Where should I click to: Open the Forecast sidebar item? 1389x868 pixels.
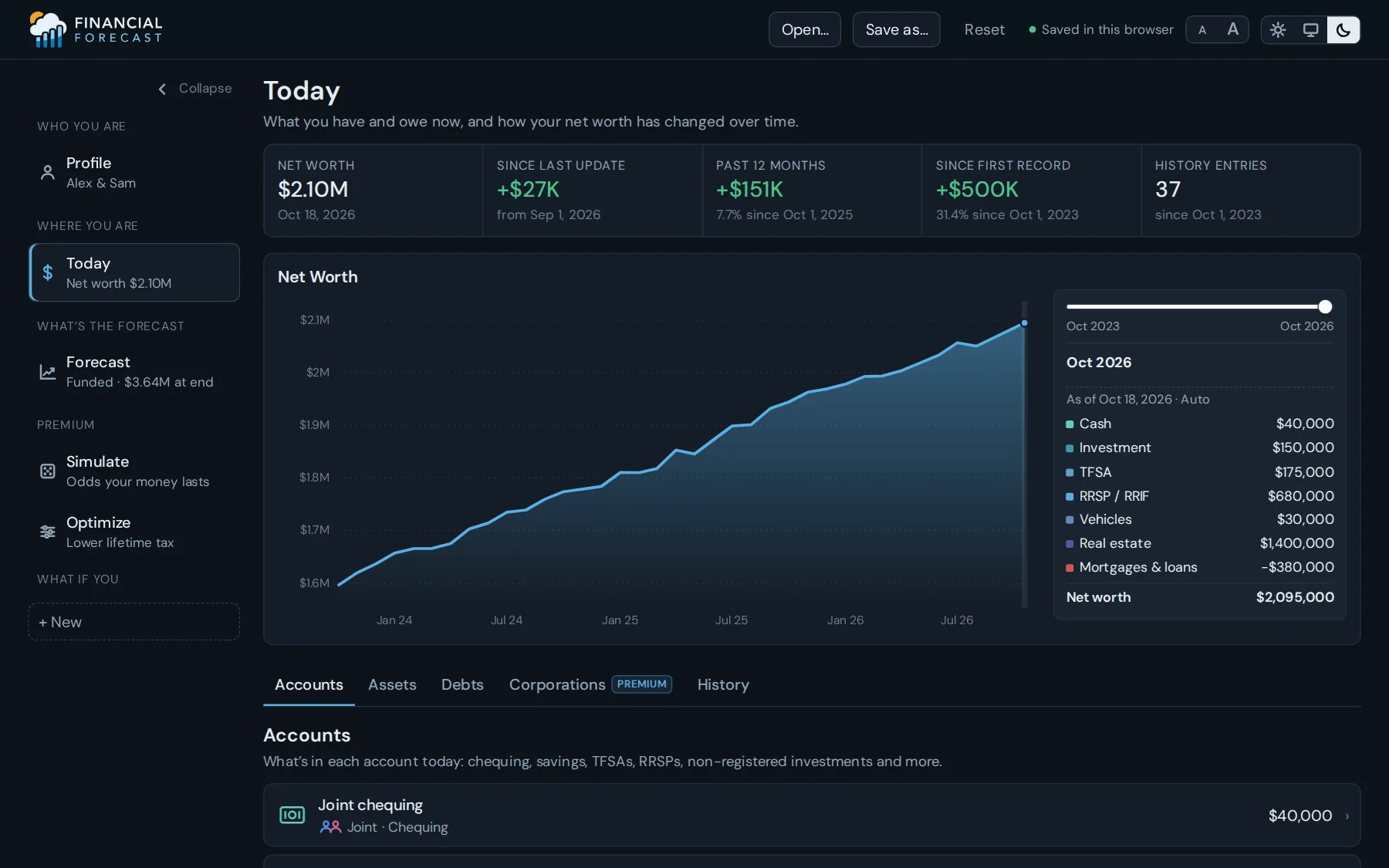point(134,372)
